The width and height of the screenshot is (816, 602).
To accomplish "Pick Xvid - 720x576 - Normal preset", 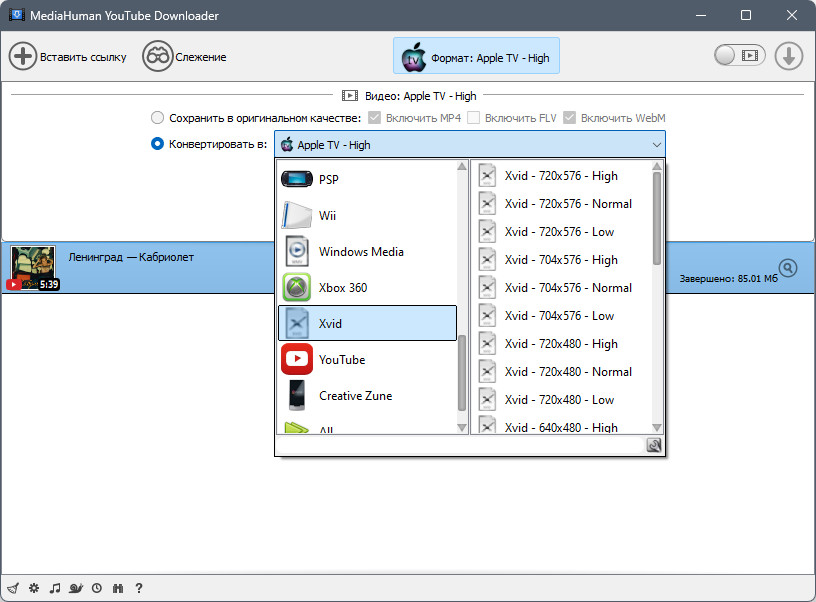I will pyautogui.click(x=562, y=204).
